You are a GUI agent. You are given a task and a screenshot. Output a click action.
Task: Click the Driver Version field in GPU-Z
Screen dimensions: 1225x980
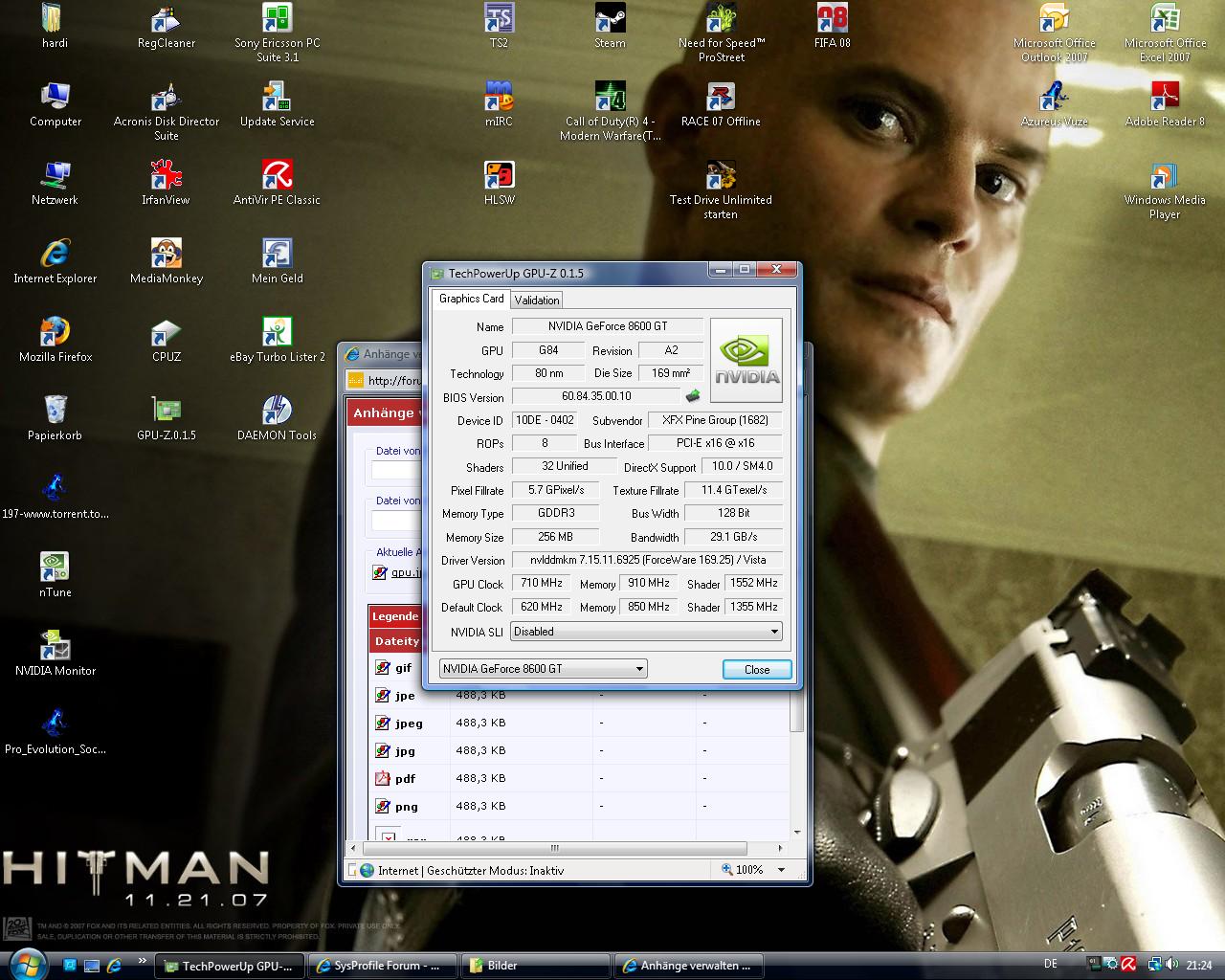647,560
